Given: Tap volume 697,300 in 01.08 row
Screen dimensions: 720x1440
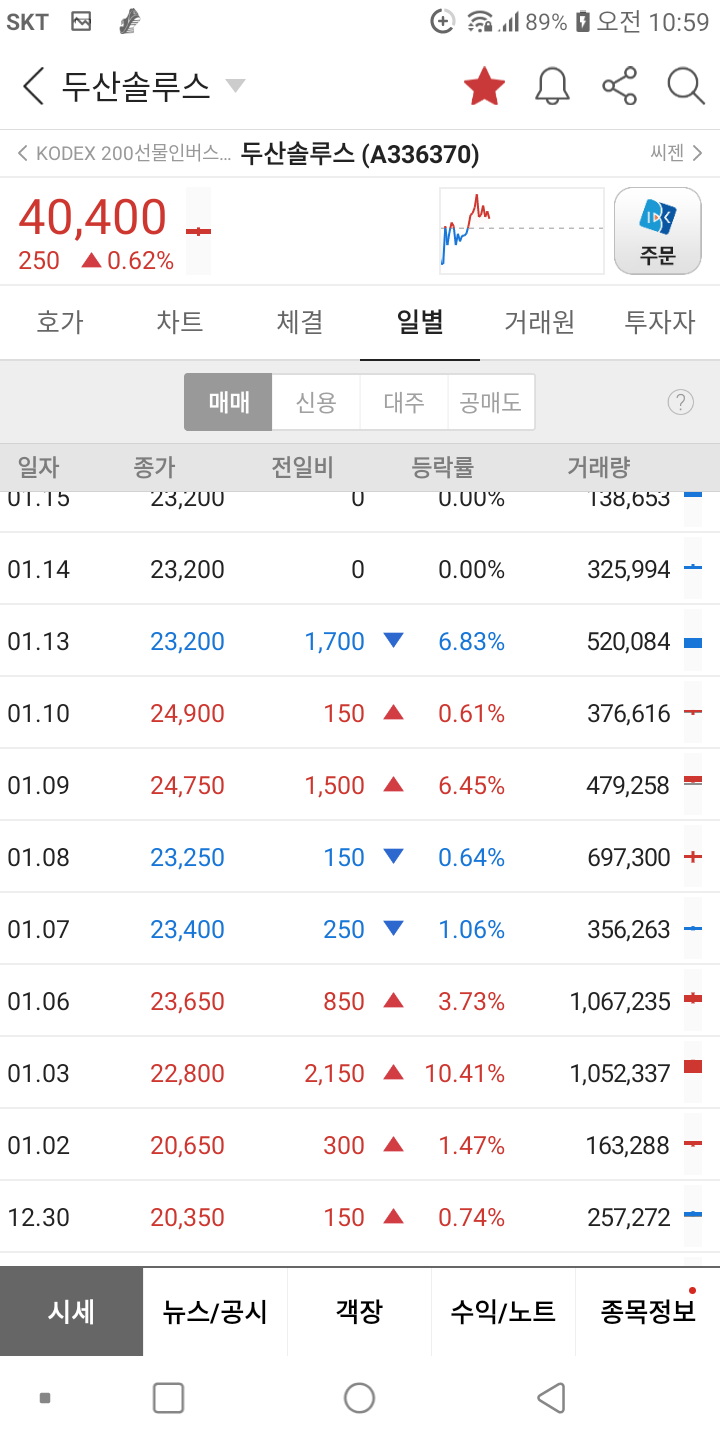Looking at the screenshot, I should coord(629,857).
